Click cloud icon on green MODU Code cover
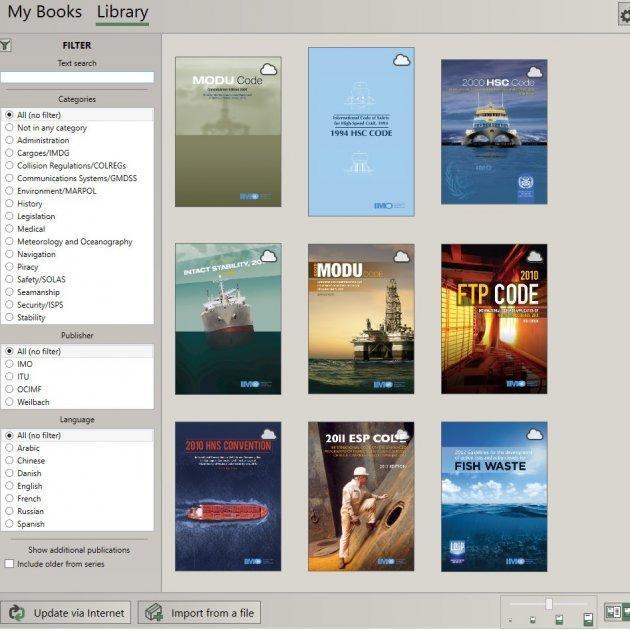 pos(269,69)
